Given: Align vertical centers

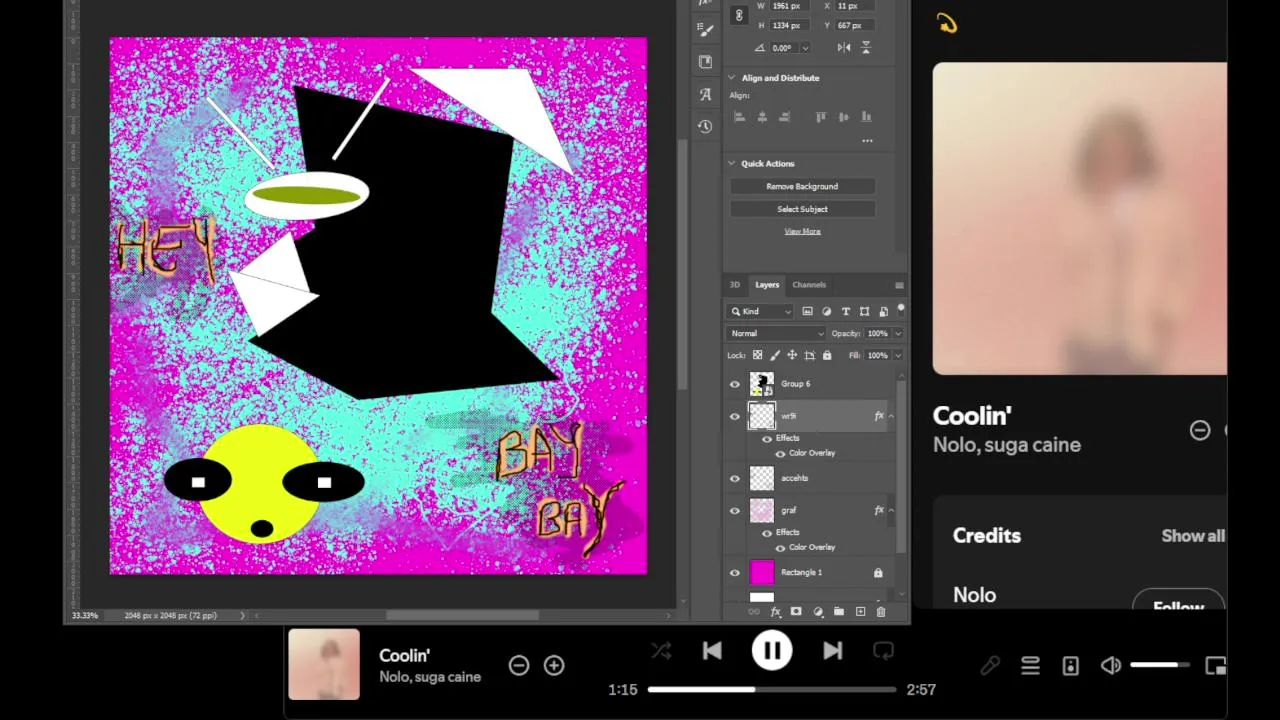Looking at the screenshot, I should [843, 117].
